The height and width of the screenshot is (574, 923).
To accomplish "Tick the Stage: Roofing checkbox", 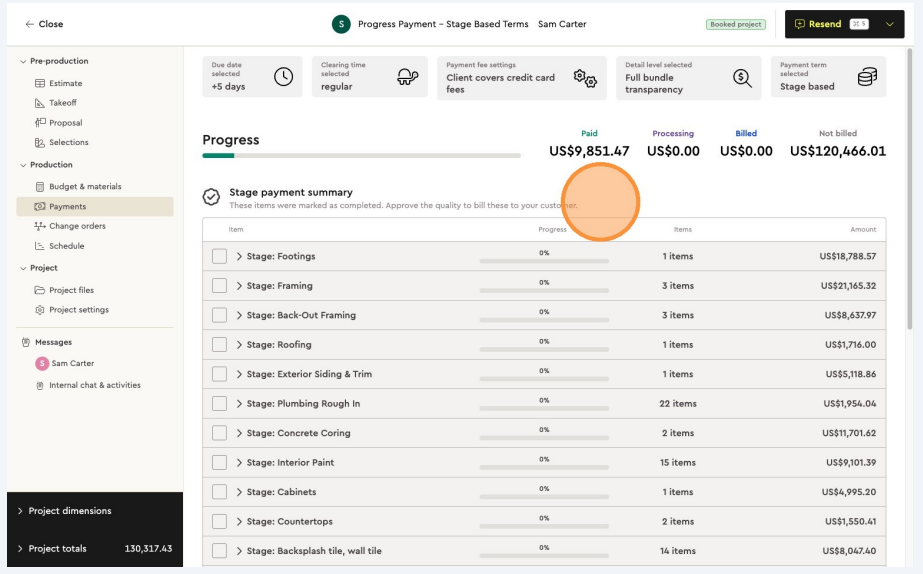I will coord(219,345).
